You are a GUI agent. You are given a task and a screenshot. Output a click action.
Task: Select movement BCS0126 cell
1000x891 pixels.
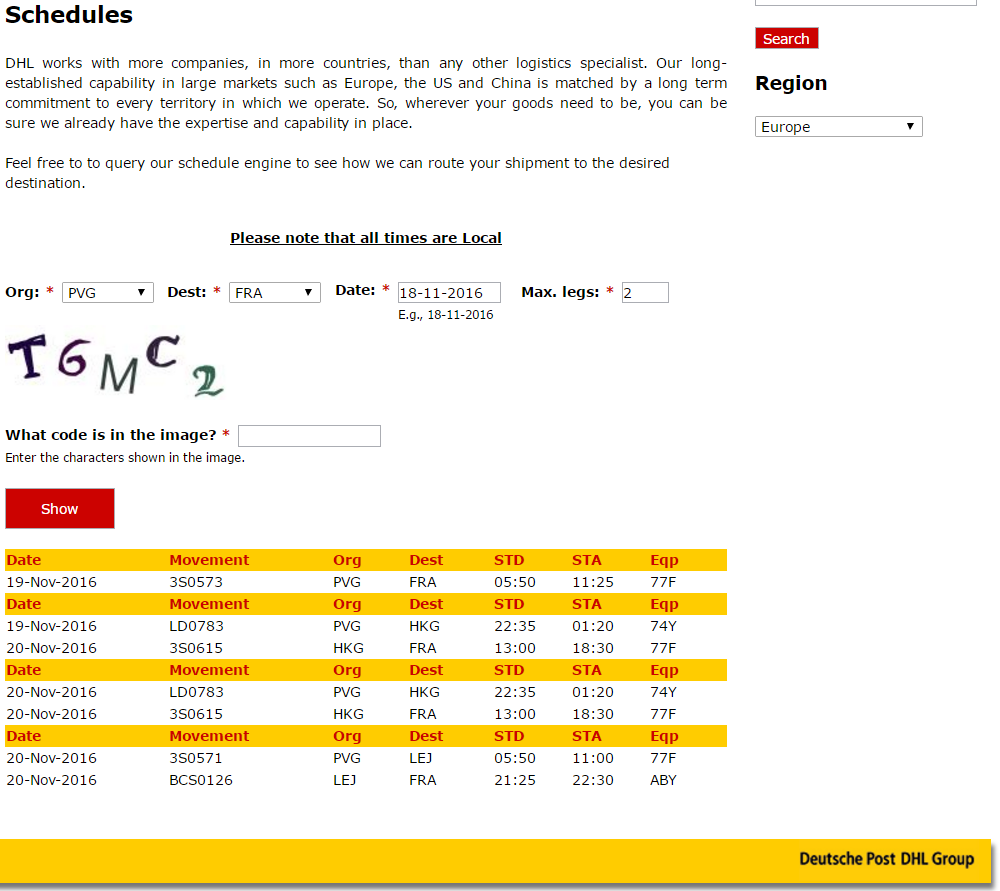[x=201, y=780]
